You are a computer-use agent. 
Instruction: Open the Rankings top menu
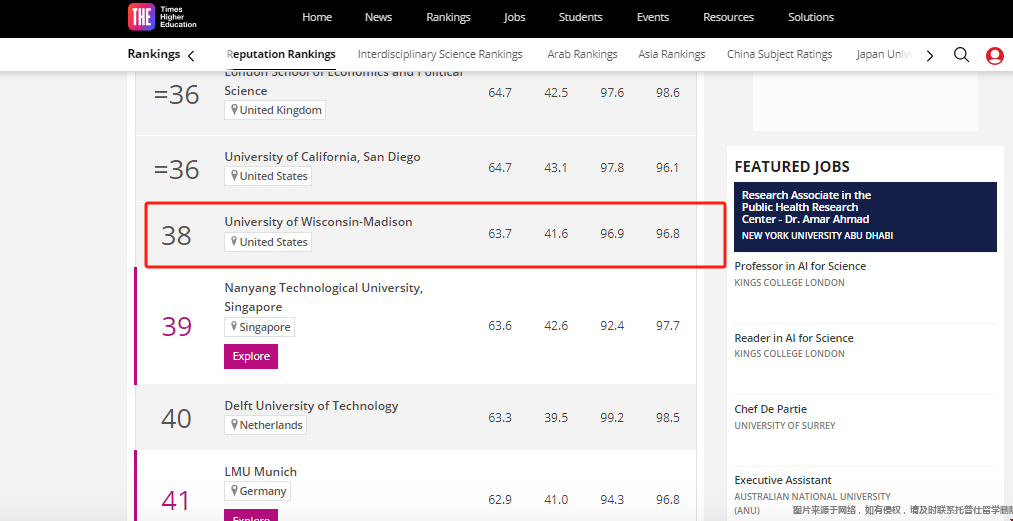pos(447,17)
